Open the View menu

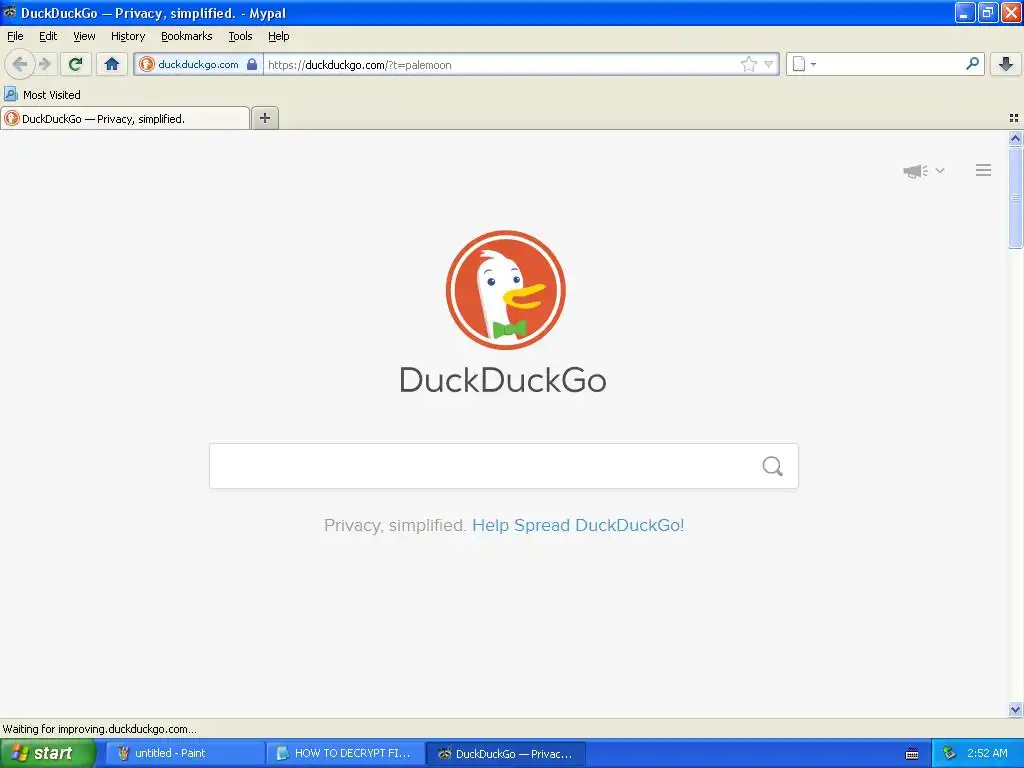[x=84, y=36]
